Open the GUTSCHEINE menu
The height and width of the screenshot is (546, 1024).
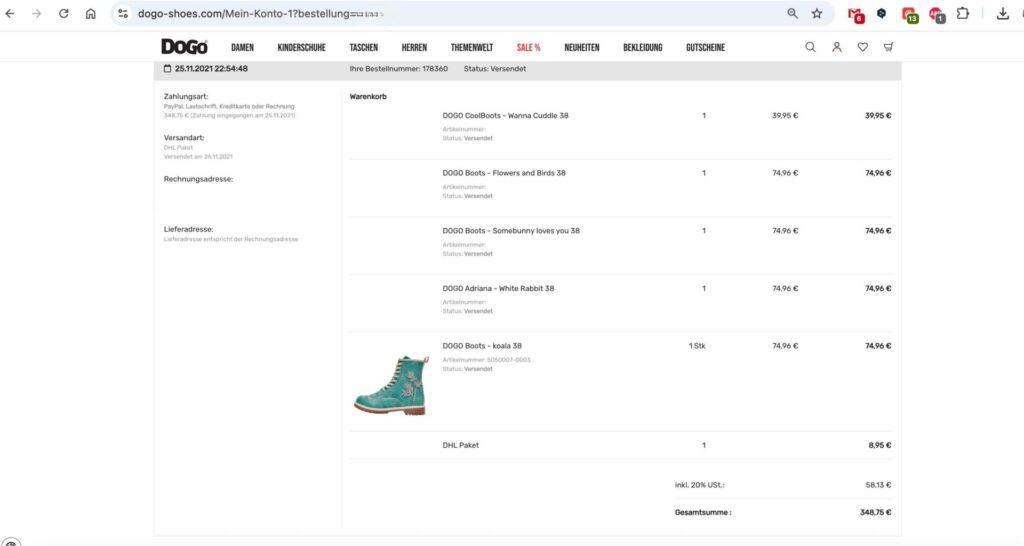coord(705,48)
